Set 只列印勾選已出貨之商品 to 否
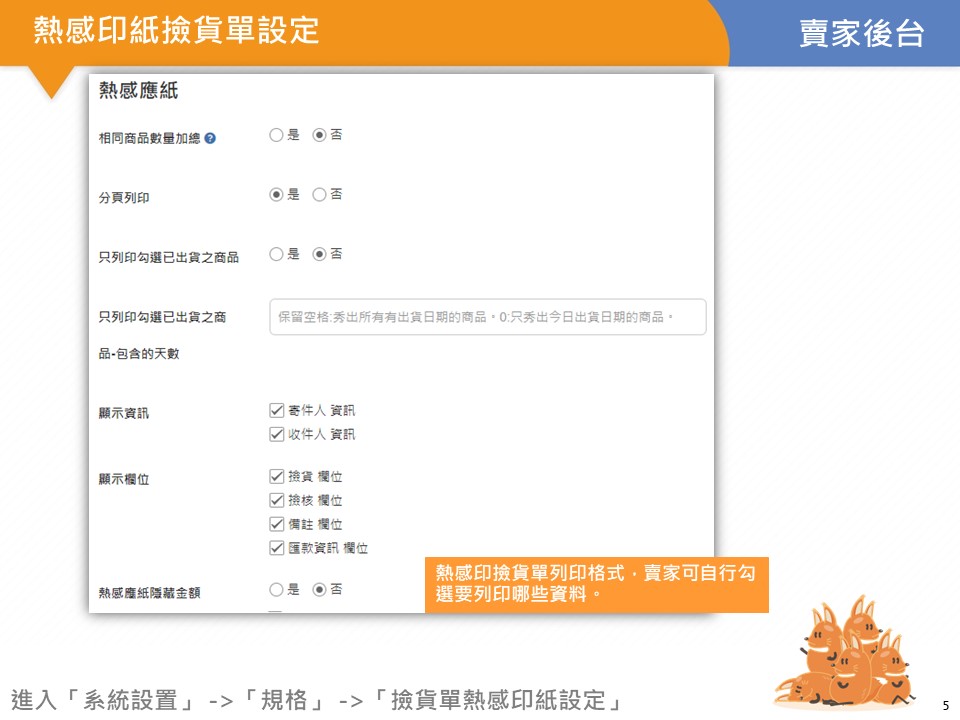 click(320, 254)
